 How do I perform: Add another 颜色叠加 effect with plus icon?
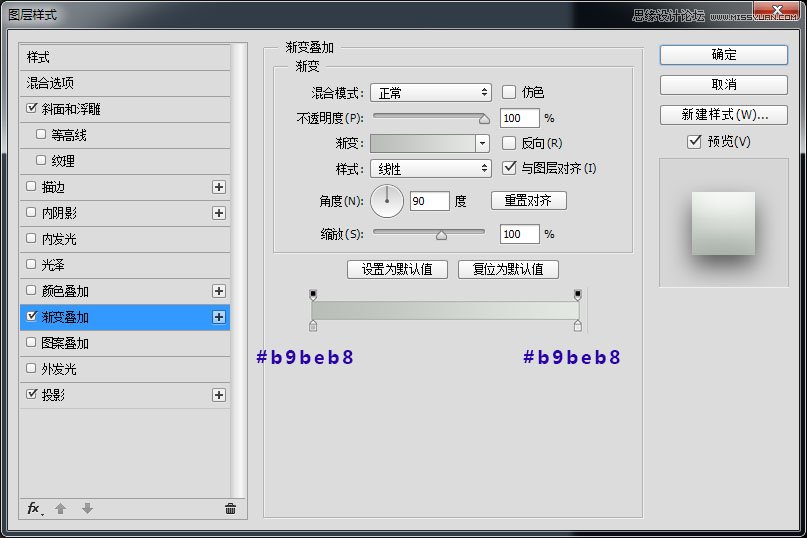219,291
